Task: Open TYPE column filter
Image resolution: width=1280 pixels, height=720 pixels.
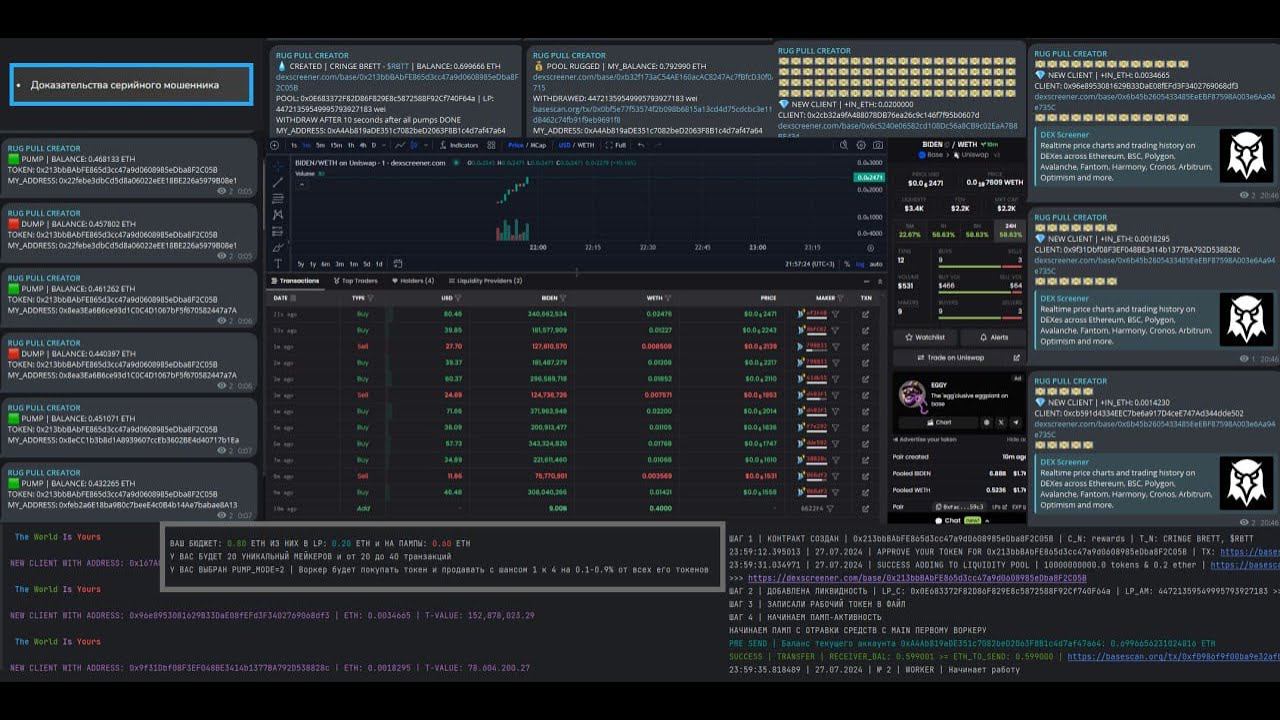Action: pyautogui.click(x=371, y=298)
